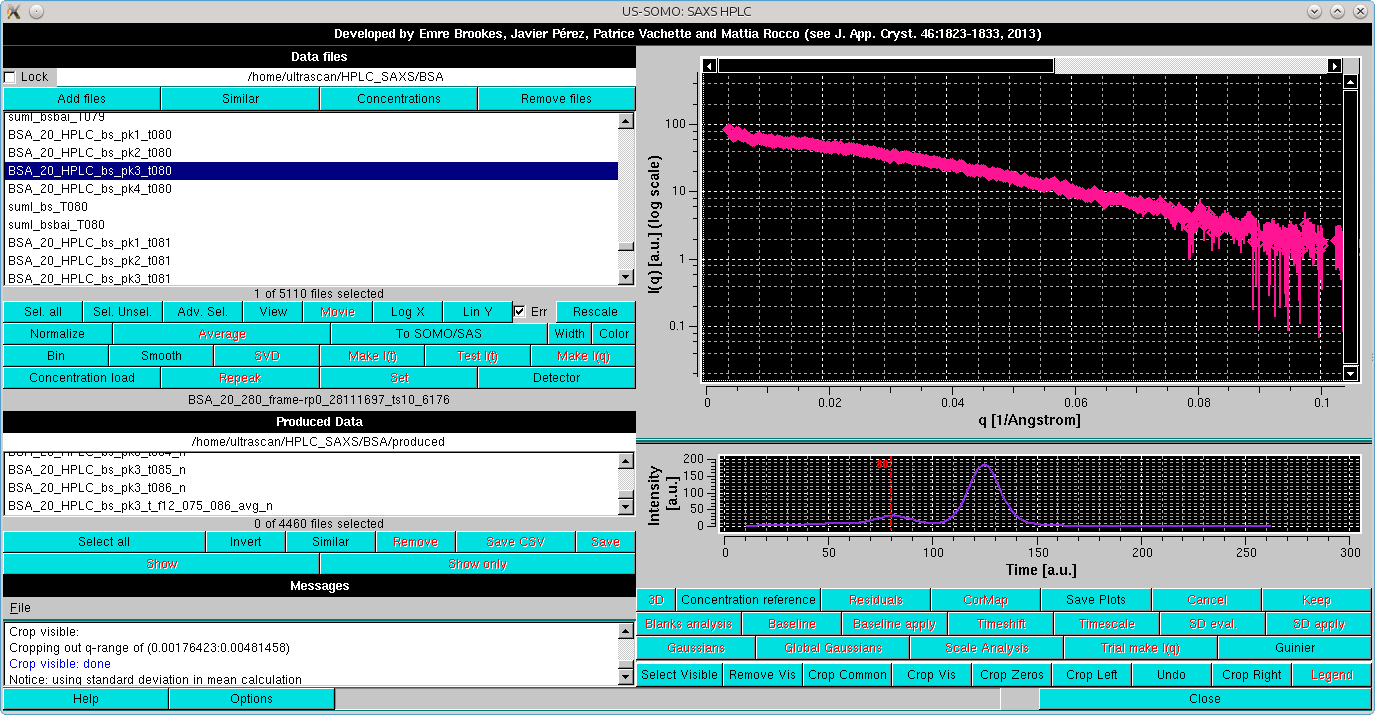Click the Undo button

pos(1171,675)
